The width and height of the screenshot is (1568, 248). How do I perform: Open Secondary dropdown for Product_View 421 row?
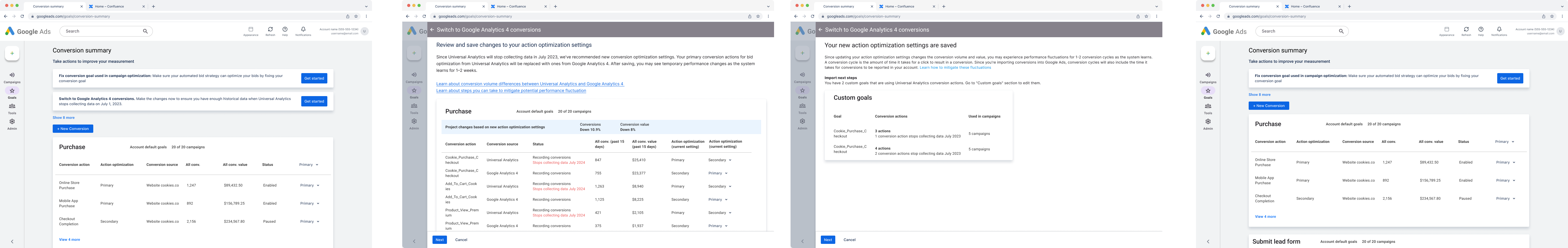coord(720,213)
